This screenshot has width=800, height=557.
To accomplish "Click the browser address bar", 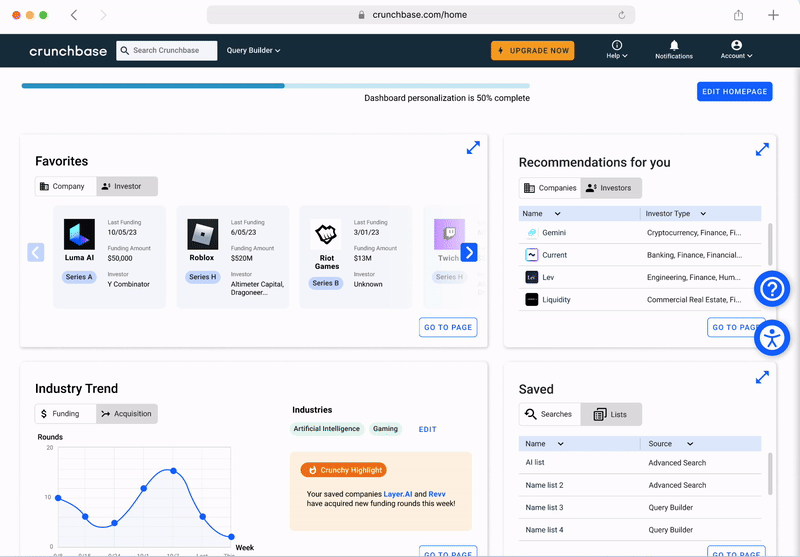I will (x=420, y=15).
